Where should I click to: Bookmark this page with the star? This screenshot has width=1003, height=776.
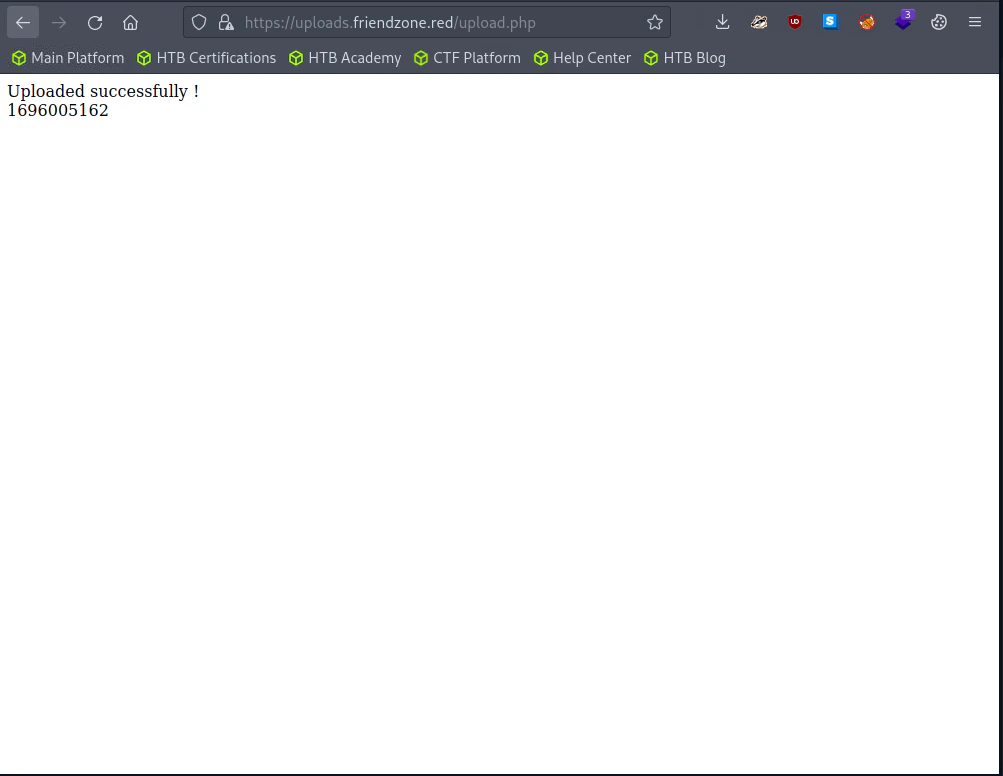pos(654,23)
